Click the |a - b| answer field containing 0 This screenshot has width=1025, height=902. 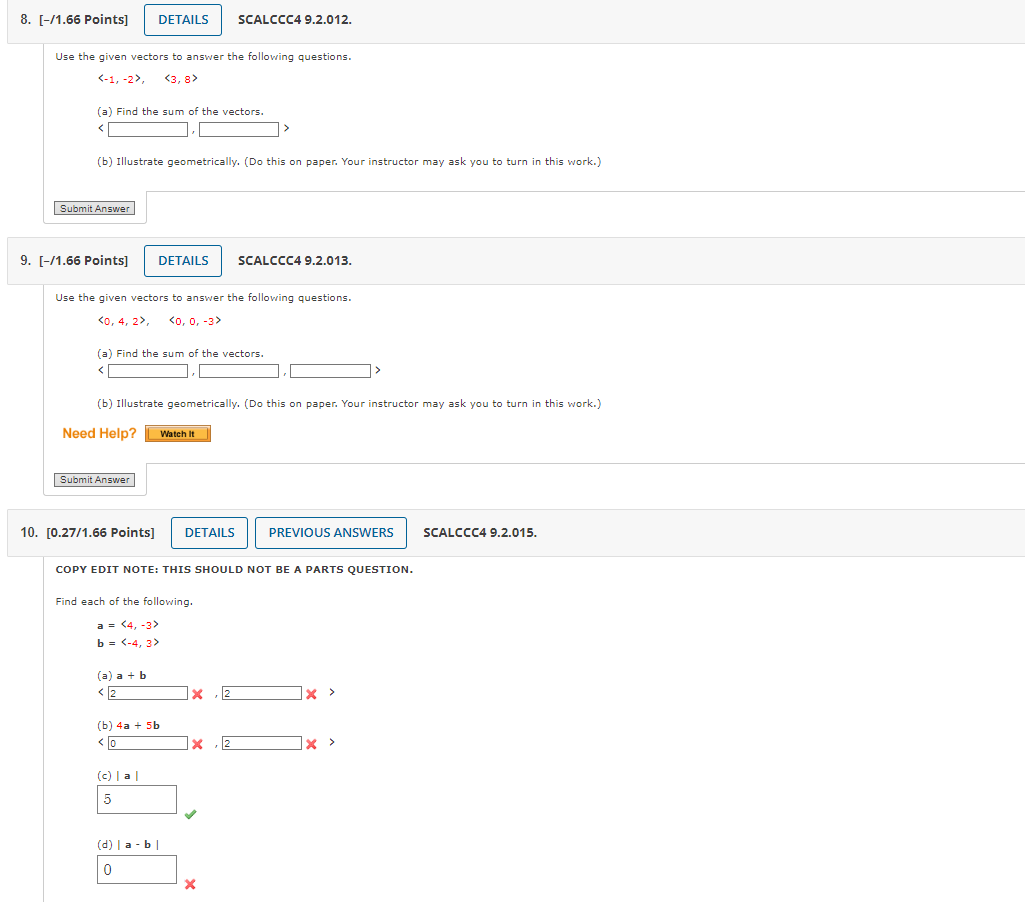point(137,869)
